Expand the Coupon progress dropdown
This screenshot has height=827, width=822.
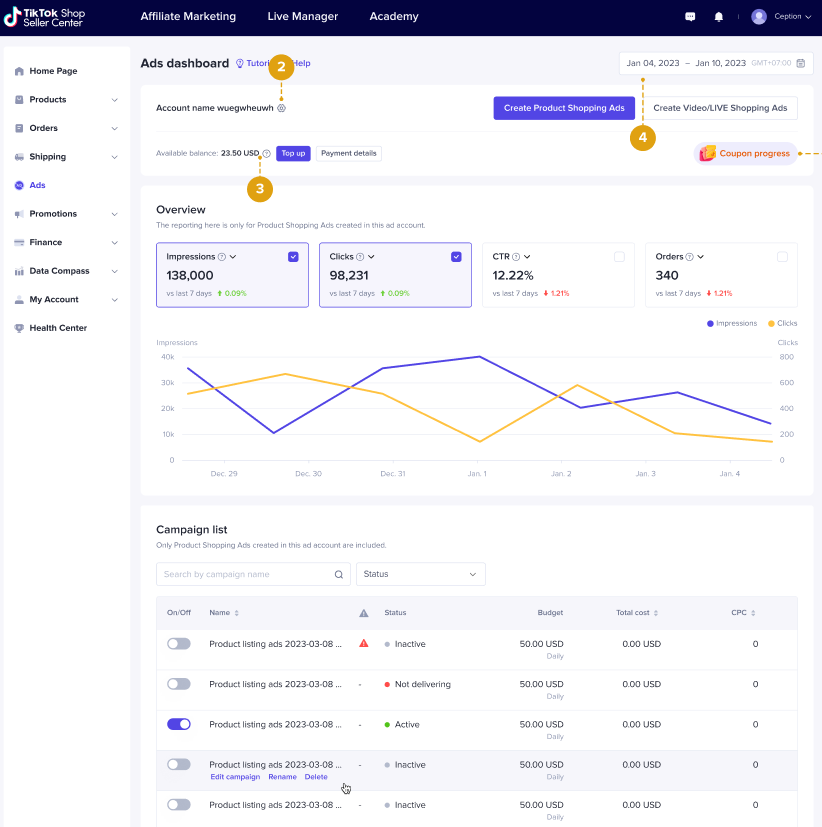tap(807, 154)
